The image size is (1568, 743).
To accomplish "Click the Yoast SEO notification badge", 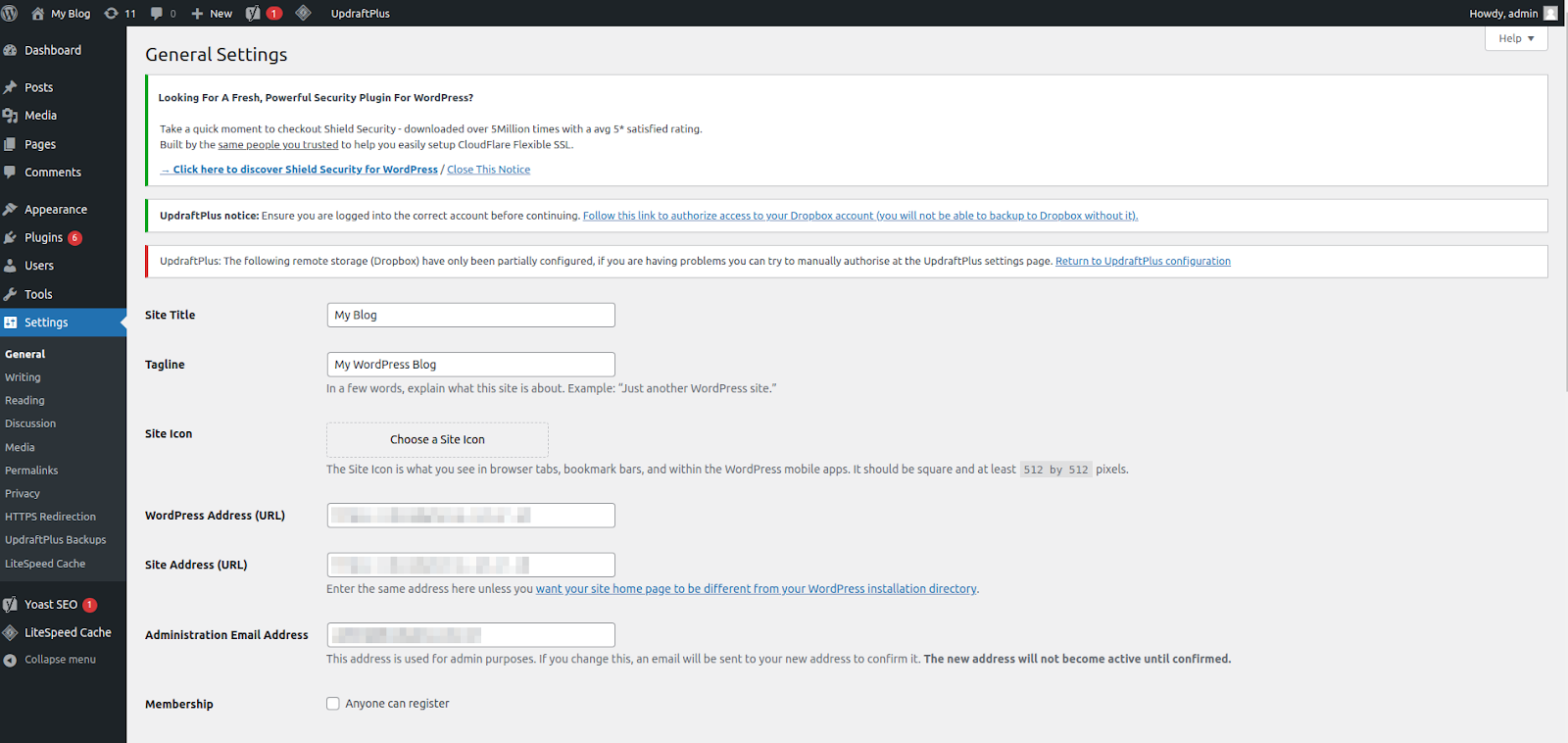I will click(x=89, y=605).
